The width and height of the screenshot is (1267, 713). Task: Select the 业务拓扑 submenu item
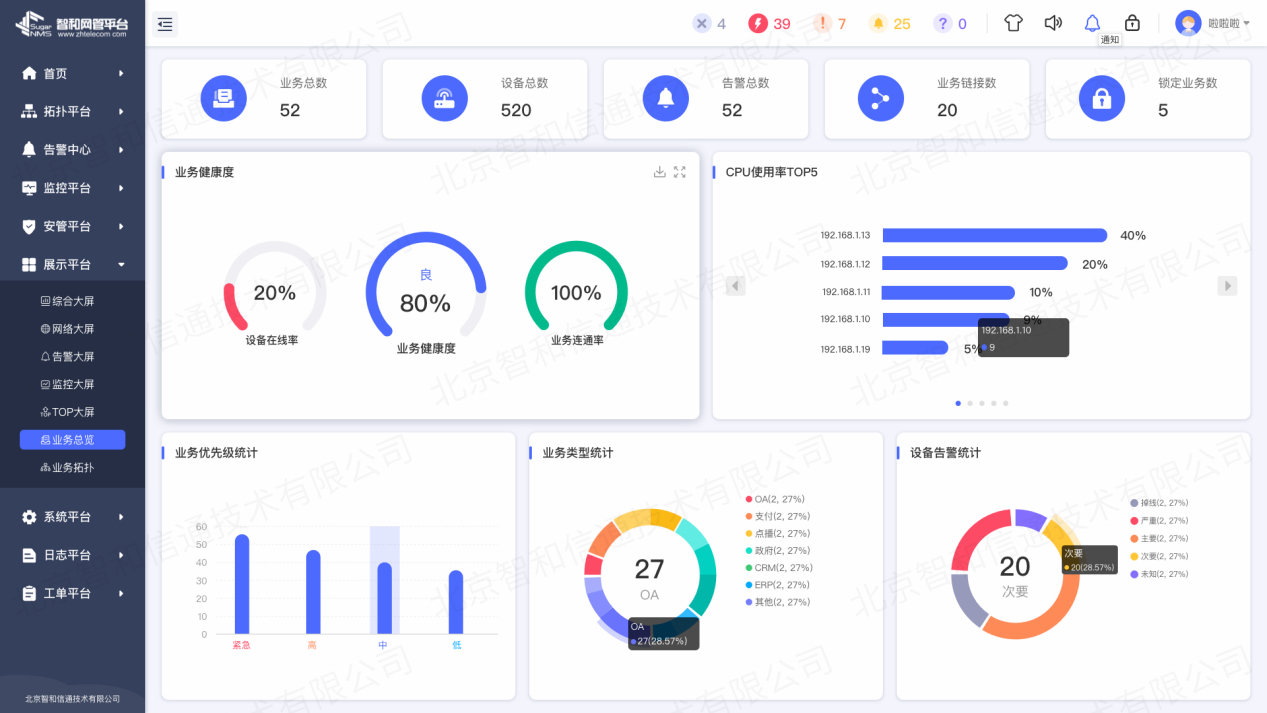point(72,468)
